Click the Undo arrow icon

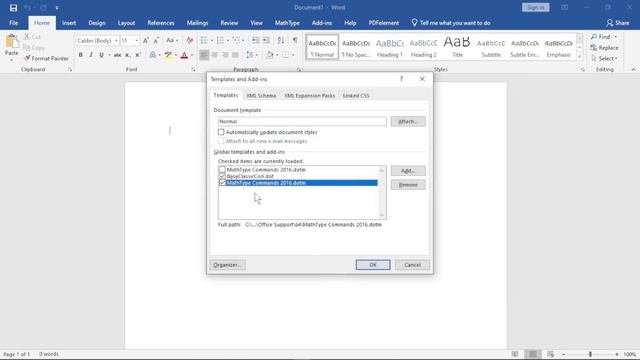pyautogui.click(x=27, y=8)
